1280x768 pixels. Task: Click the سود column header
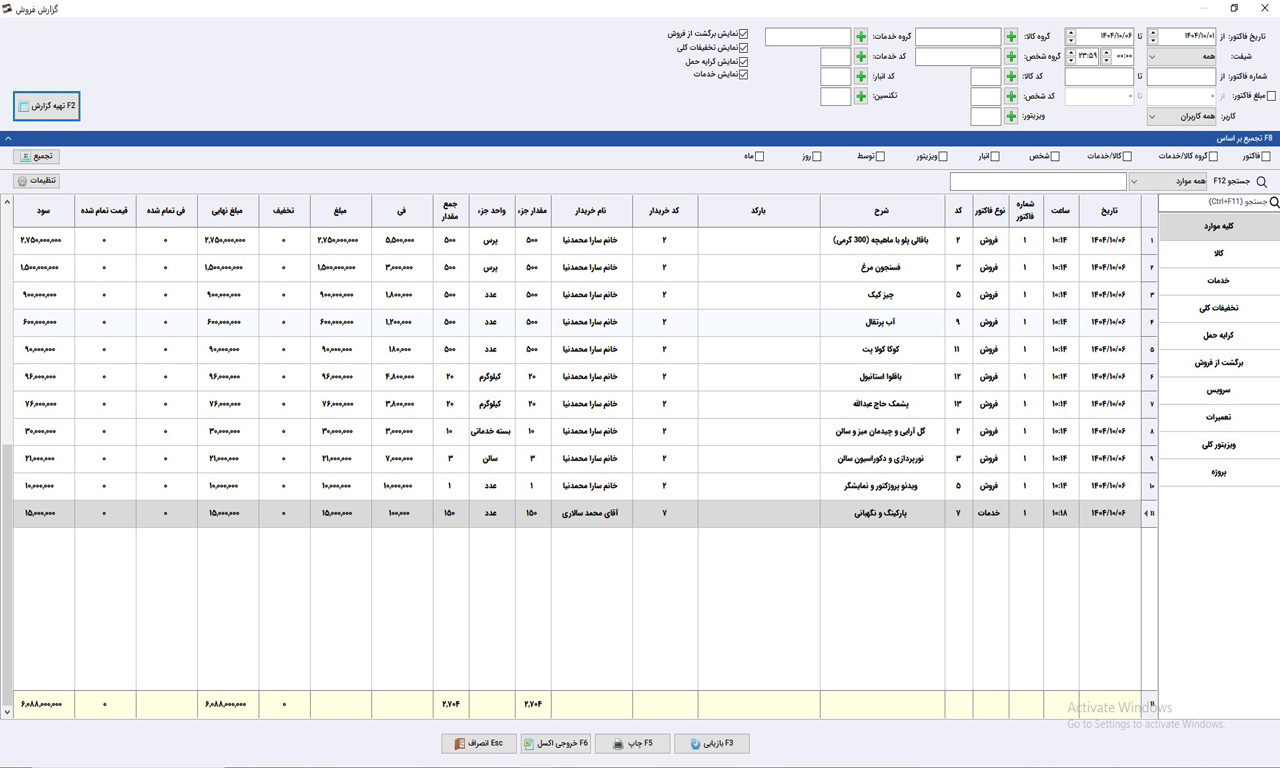point(43,211)
